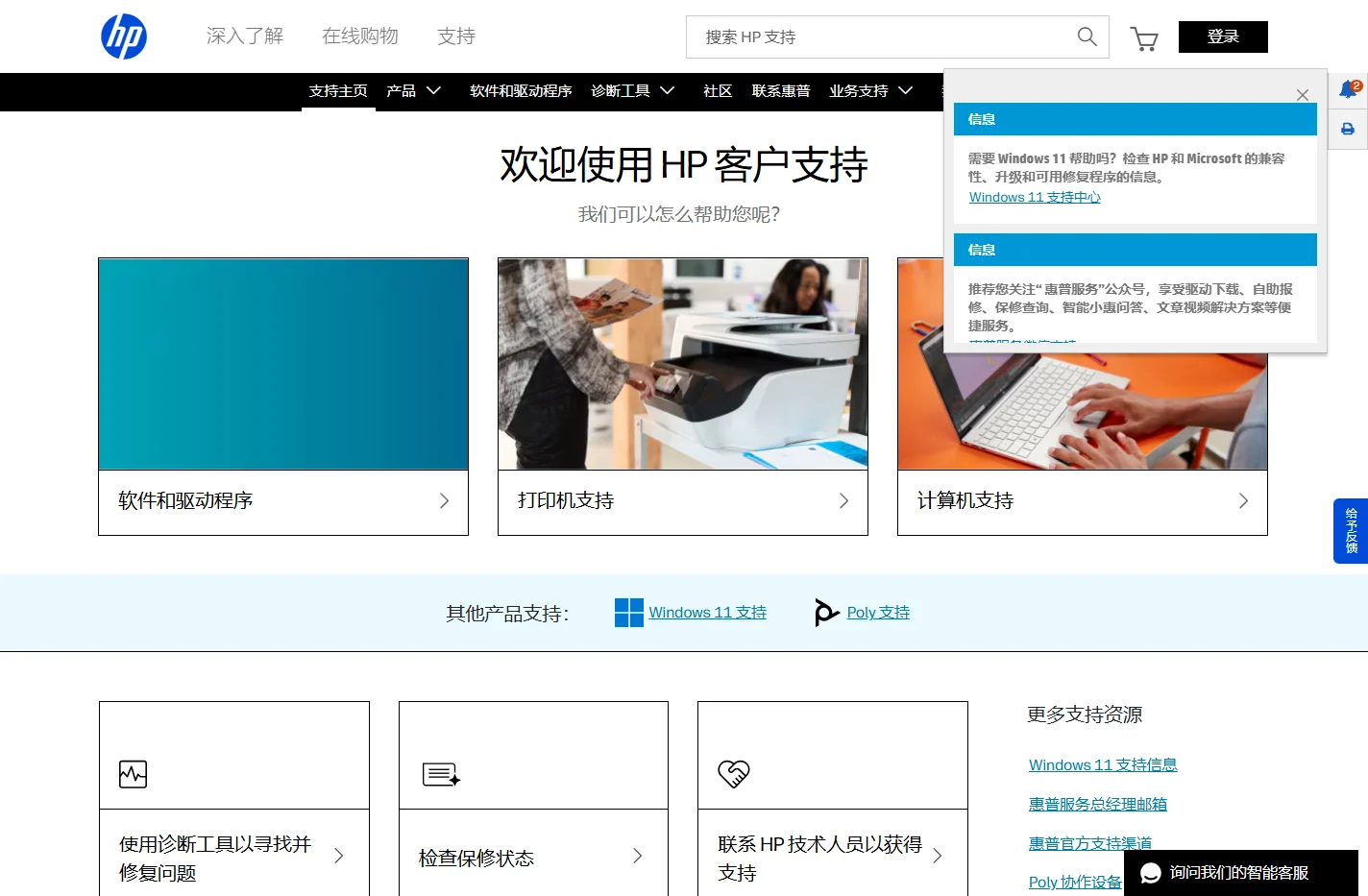Screen dimensions: 1368x896
Task: Click 使用诊断工具以寻找并修复问题 text
Action: tap(215, 858)
